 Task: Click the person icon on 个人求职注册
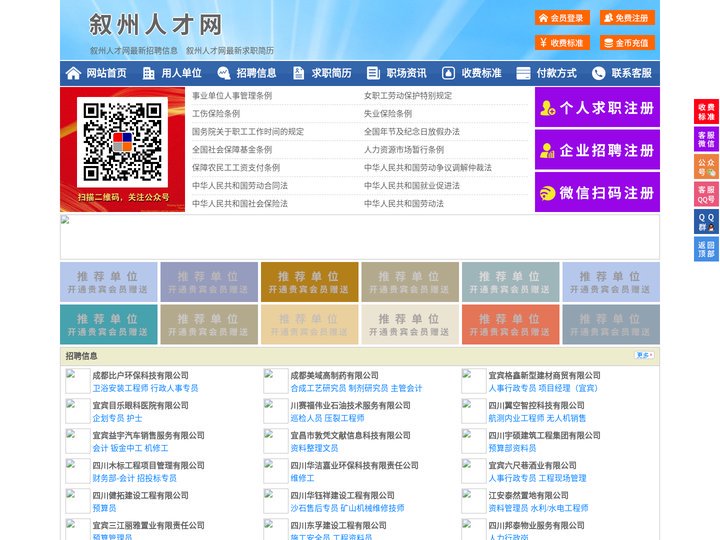(x=548, y=108)
